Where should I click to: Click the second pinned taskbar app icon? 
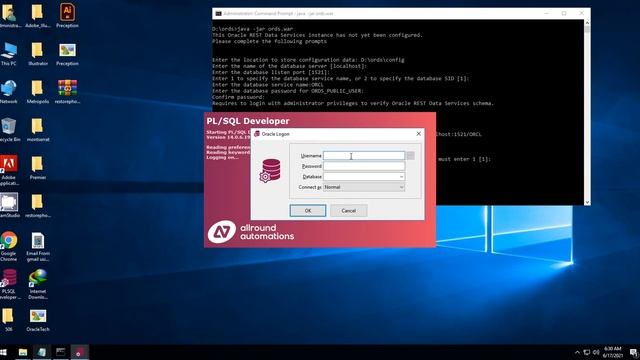point(42,352)
